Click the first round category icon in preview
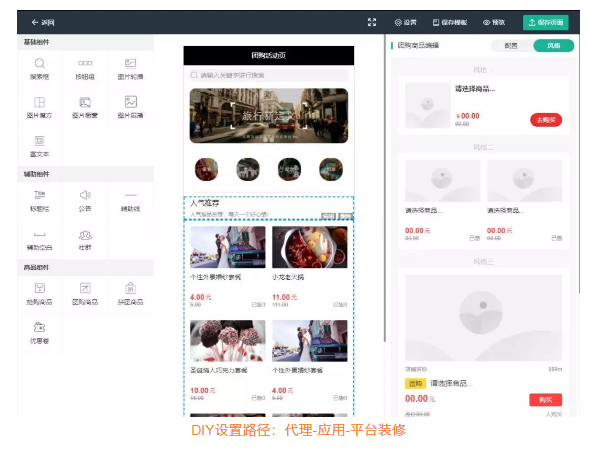600x465 pixels. (x=207, y=169)
